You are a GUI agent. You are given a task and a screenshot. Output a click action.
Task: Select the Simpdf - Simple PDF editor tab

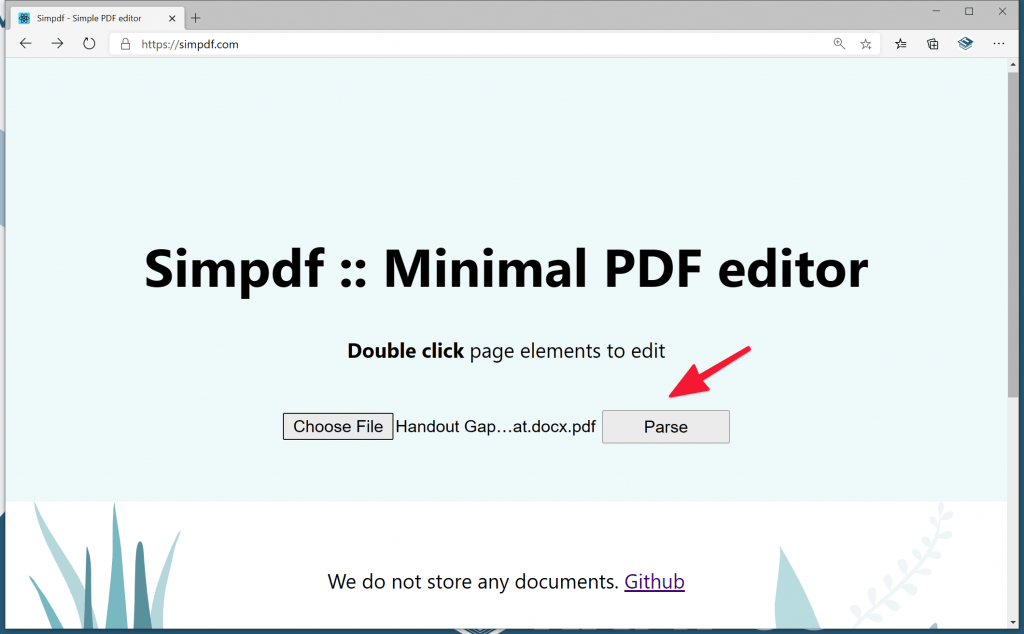(98, 18)
